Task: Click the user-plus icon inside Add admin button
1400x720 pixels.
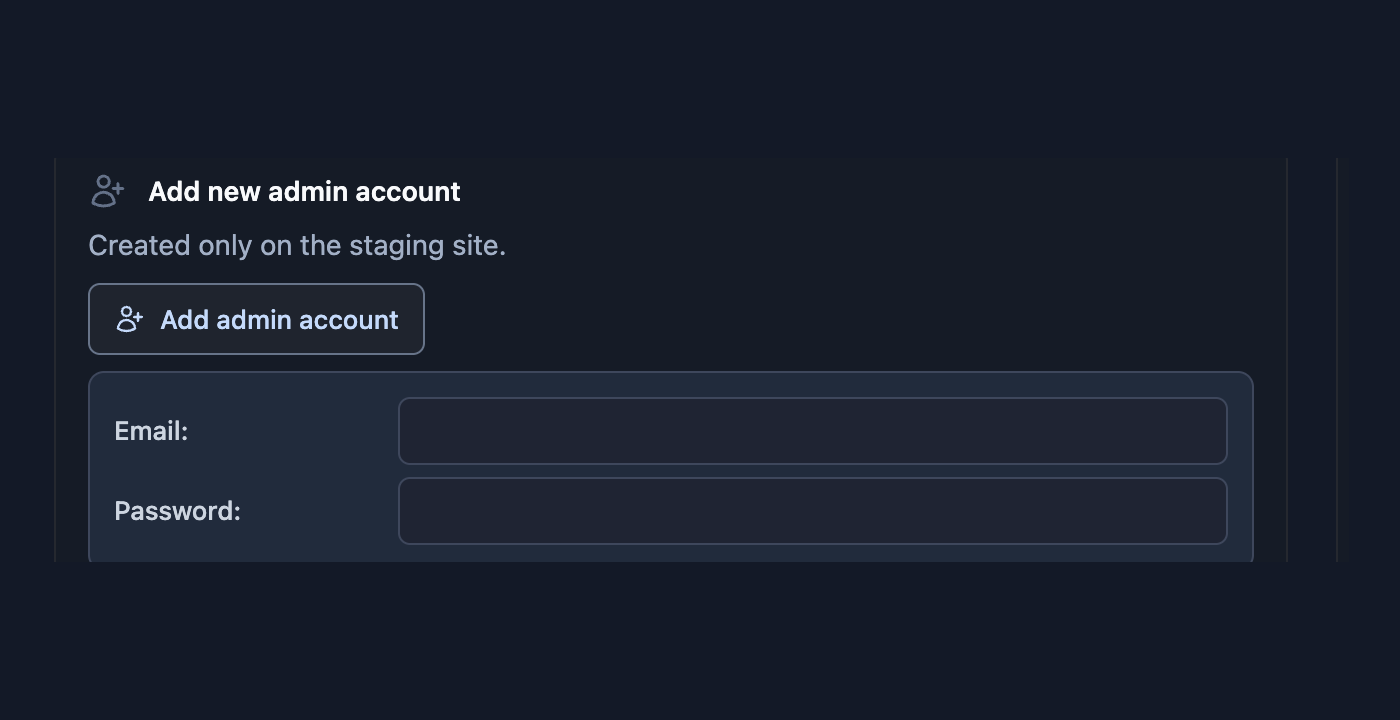Action: [x=130, y=319]
